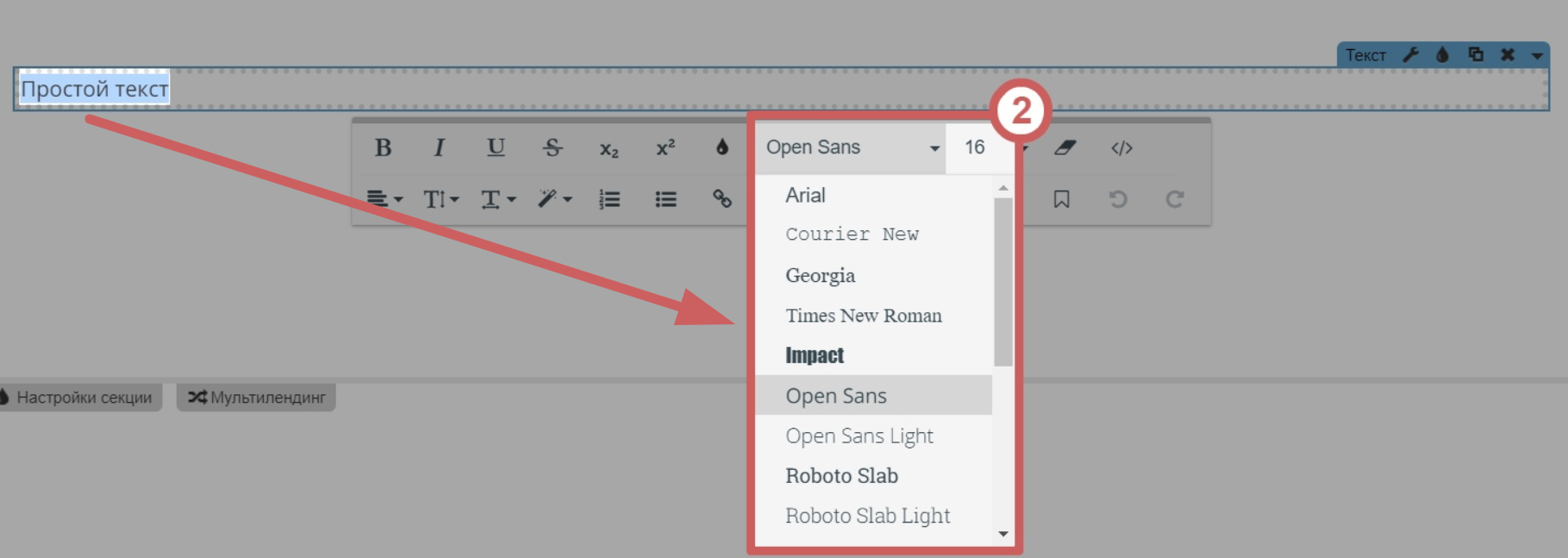Click the Мультилендинг button

pos(256,398)
